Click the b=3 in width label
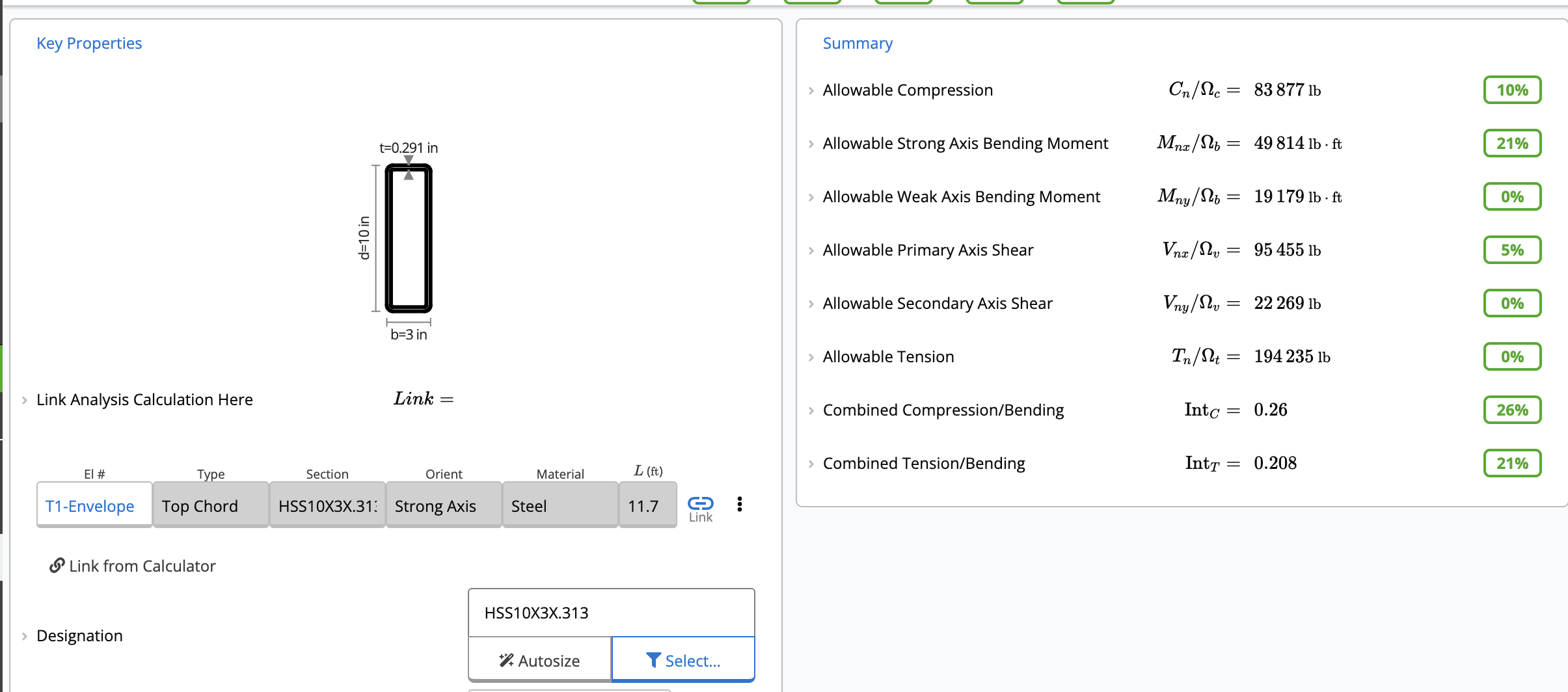The height and width of the screenshot is (692, 1568). [409, 334]
